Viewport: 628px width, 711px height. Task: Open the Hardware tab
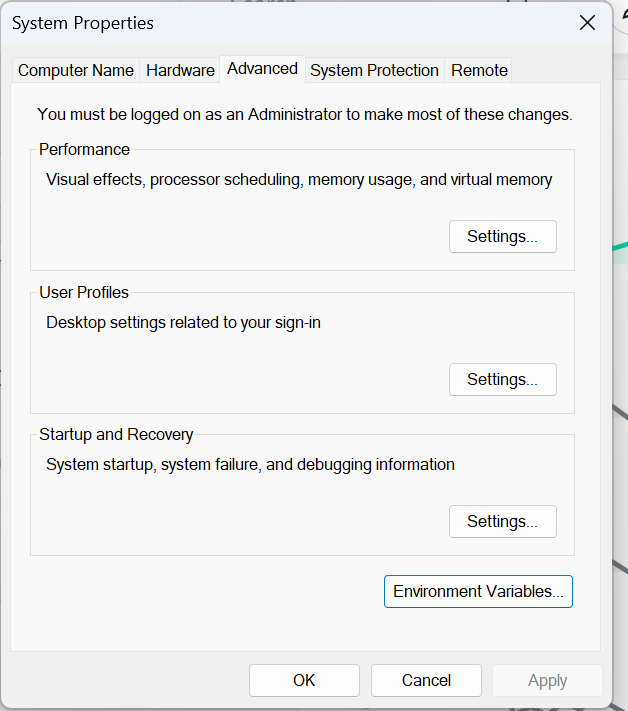(x=180, y=70)
